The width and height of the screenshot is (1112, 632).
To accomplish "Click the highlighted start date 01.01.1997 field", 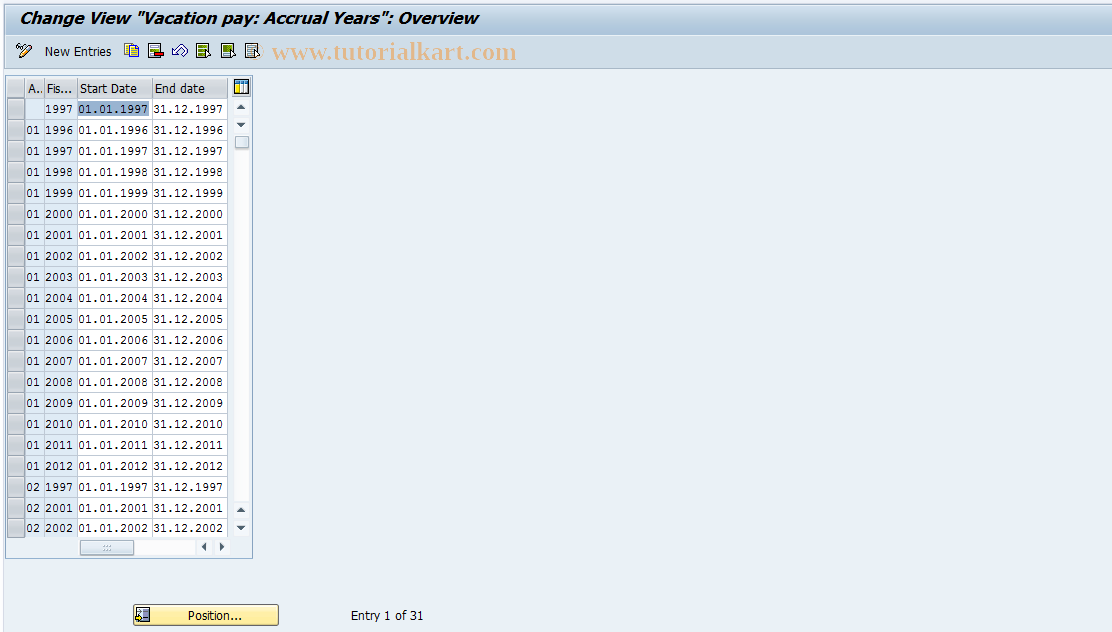I will tap(113, 109).
